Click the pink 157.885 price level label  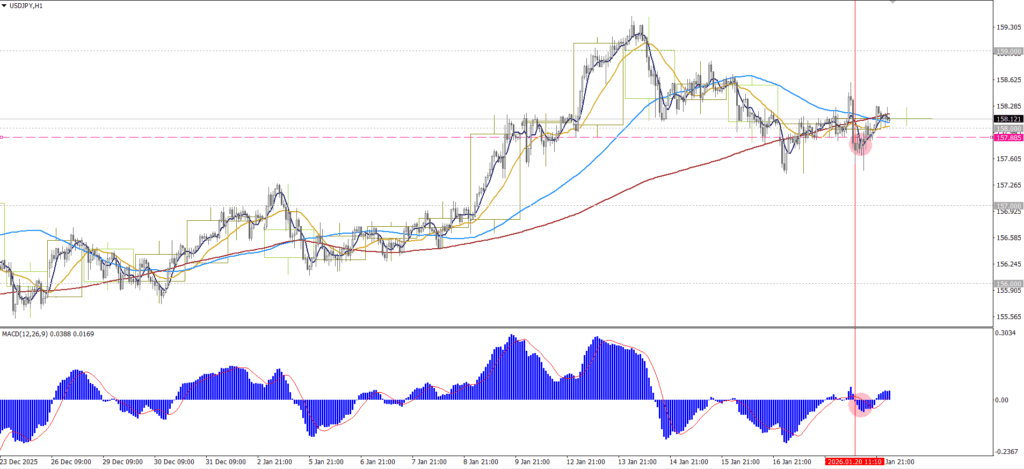(x=1008, y=138)
